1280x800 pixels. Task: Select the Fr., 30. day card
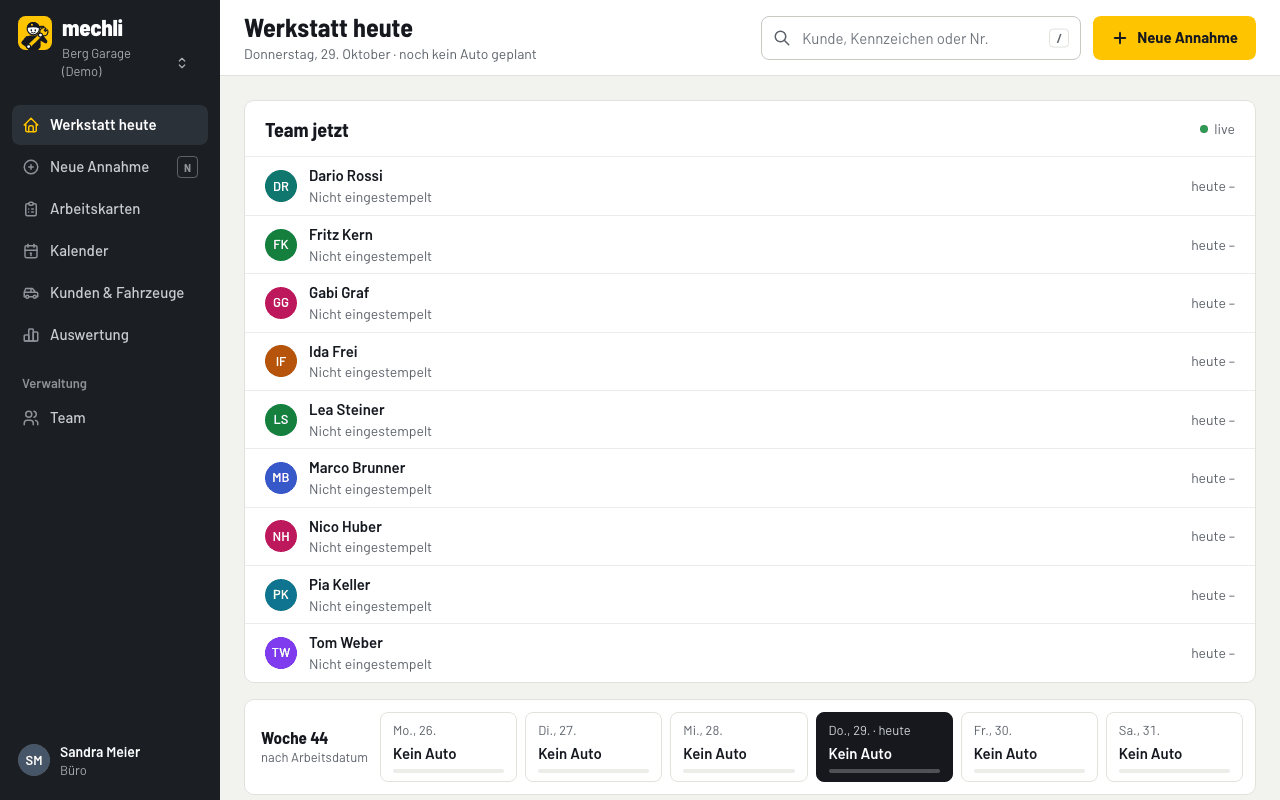click(1029, 747)
